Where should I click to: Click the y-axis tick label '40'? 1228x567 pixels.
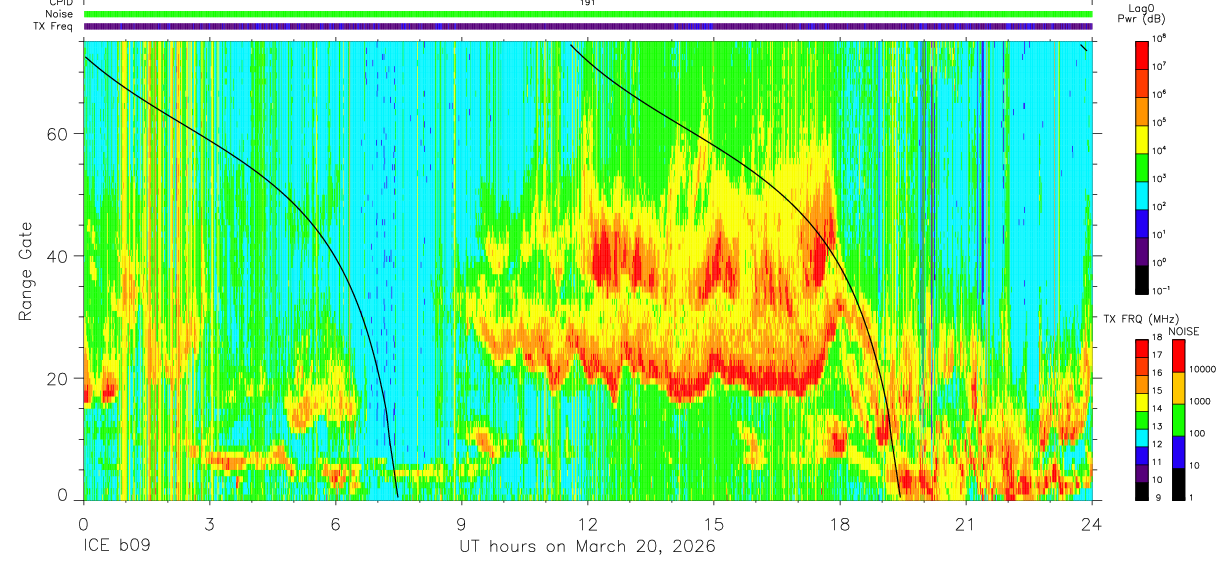click(x=57, y=256)
